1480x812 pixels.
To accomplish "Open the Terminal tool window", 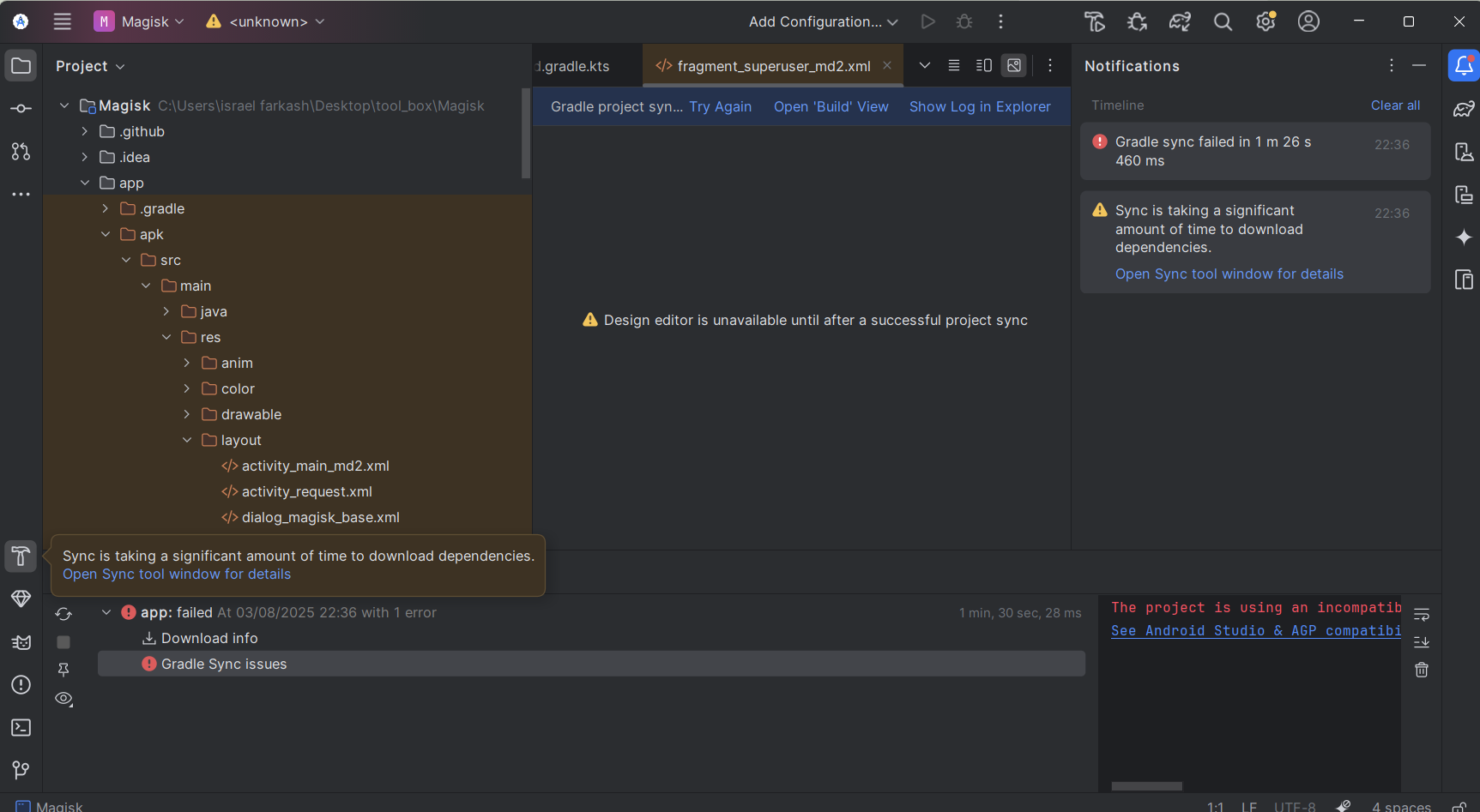I will pyautogui.click(x=21, y=727).
